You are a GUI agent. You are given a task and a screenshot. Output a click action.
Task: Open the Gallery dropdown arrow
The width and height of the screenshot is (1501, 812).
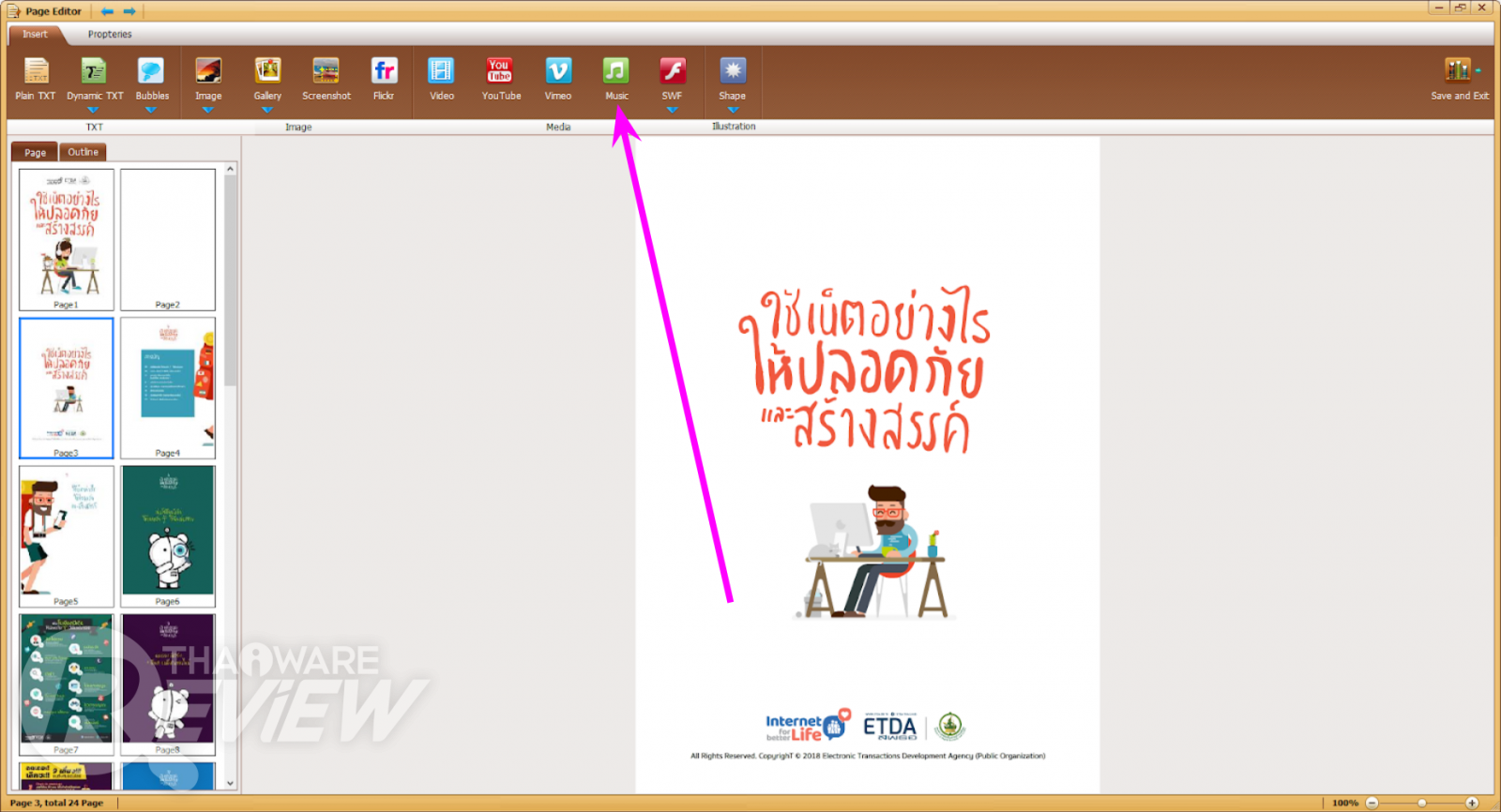tap(267, 110)
